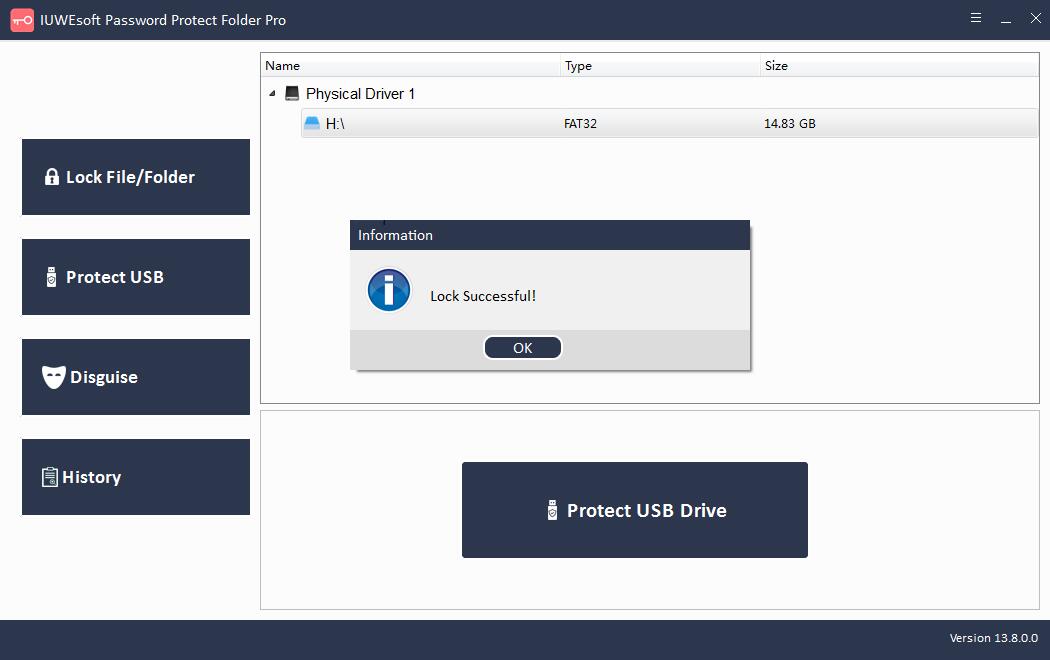Viewport: 1050px width, 660px height.
Task: Click the hard disk icon of Physical Driver 1
Action: click(292, 93)
